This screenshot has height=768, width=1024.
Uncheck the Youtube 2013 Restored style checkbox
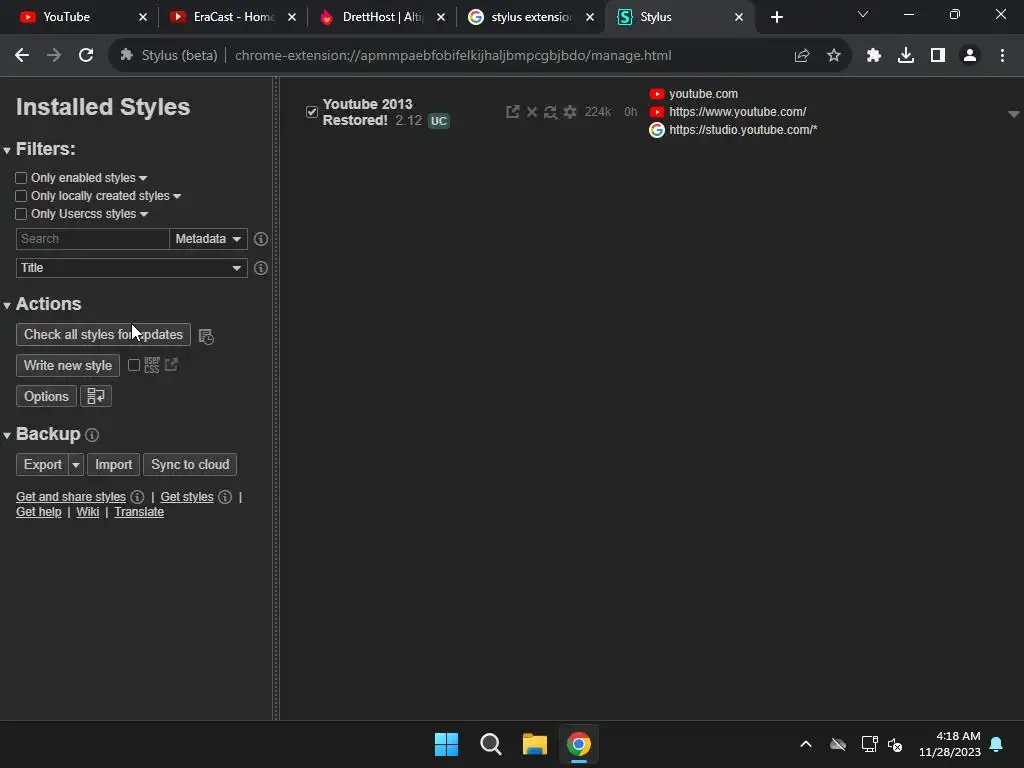click(312, 112)
